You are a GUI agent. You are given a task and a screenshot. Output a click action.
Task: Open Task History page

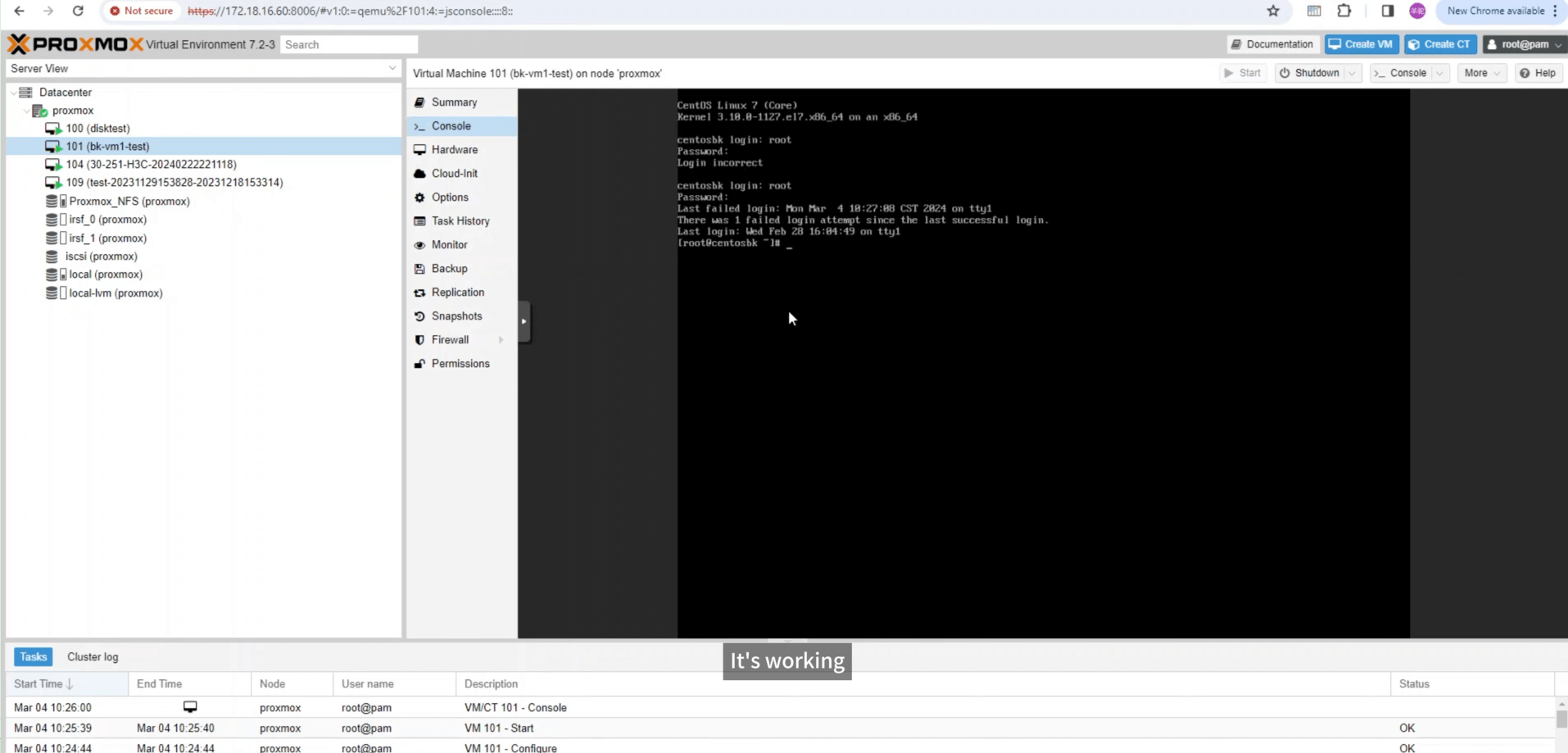click(461, 221)
